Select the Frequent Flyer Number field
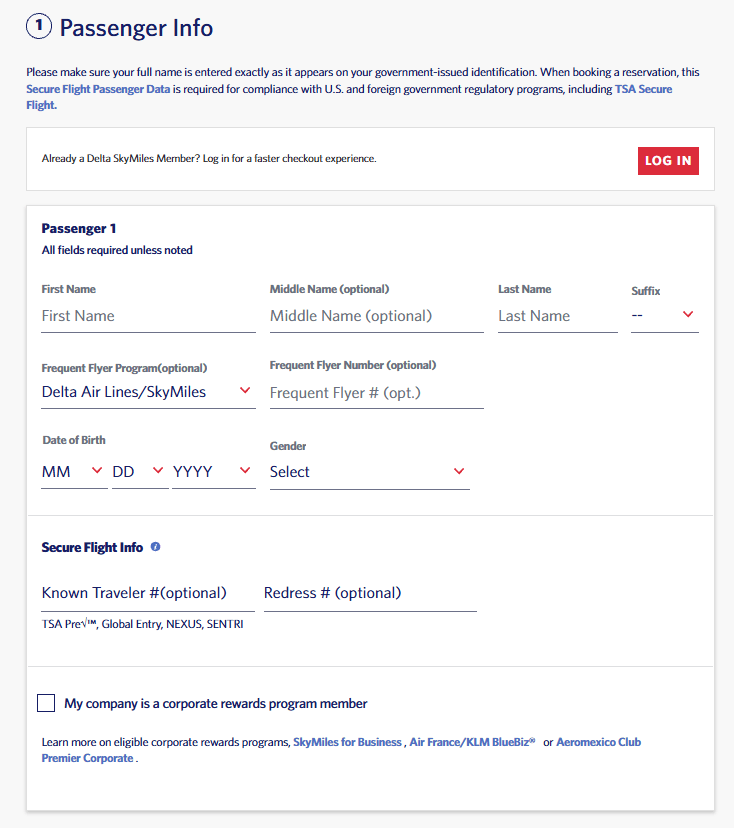 [x=376, y=393]
